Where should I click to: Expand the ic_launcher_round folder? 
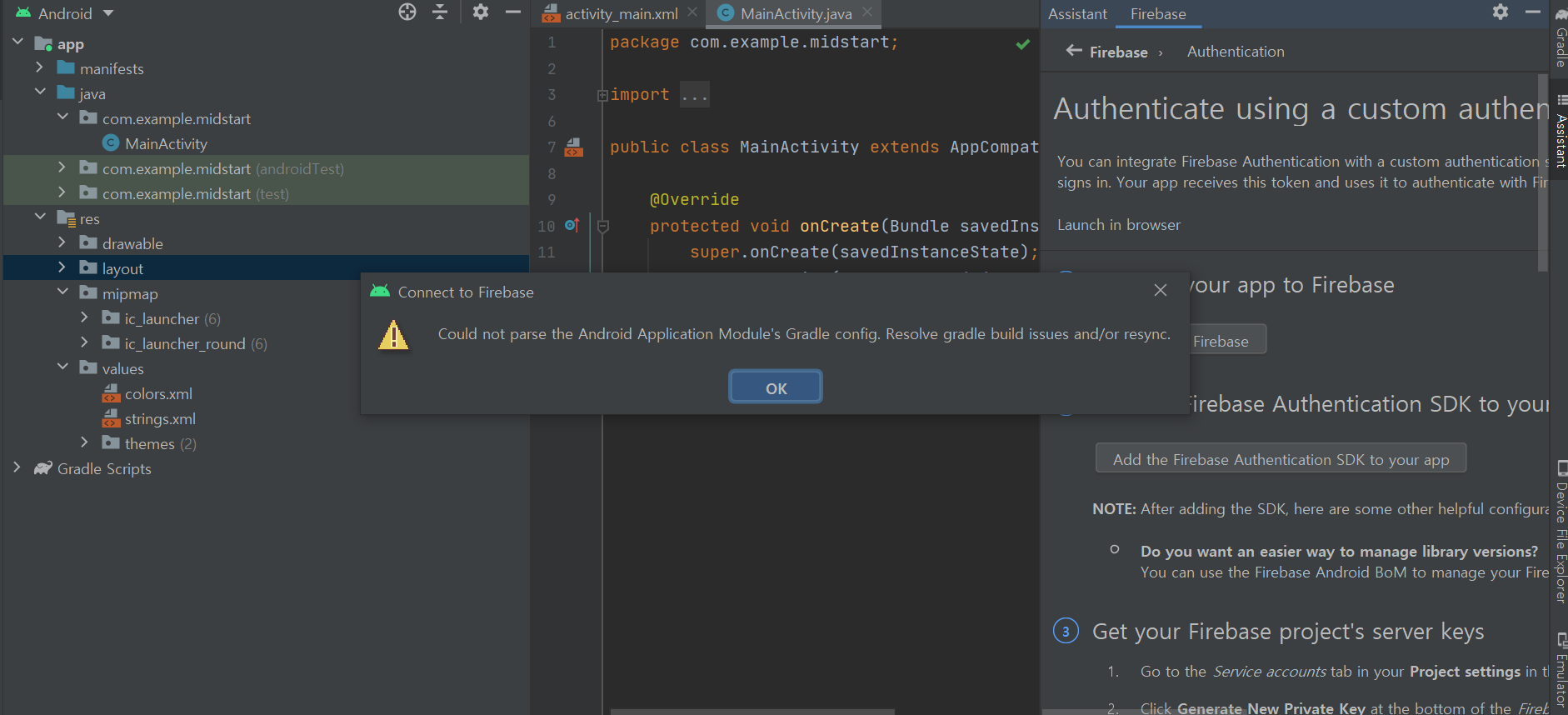point(84,342)
